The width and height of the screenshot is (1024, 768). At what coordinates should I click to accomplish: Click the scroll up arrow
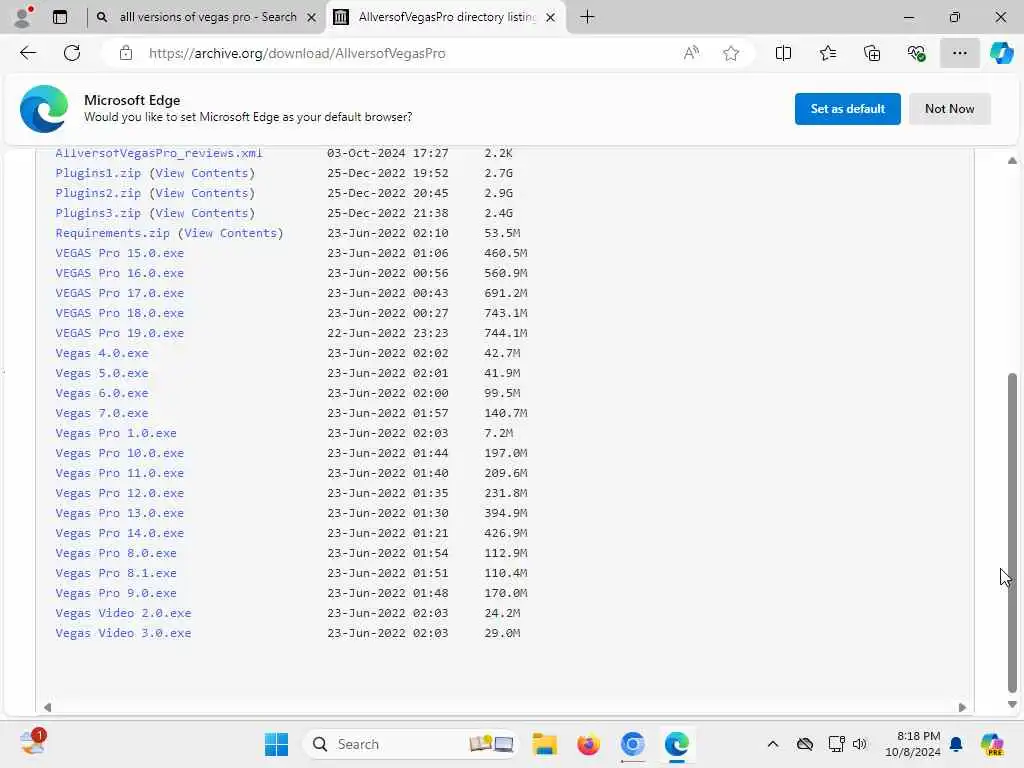point(1012,160)
